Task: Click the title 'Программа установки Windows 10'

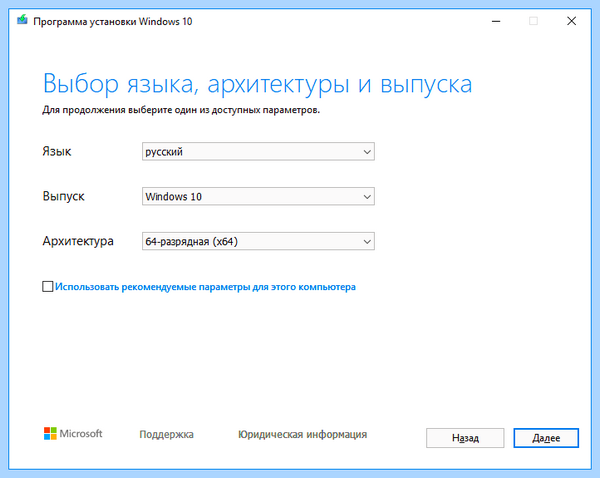Action: pos(112,21)
